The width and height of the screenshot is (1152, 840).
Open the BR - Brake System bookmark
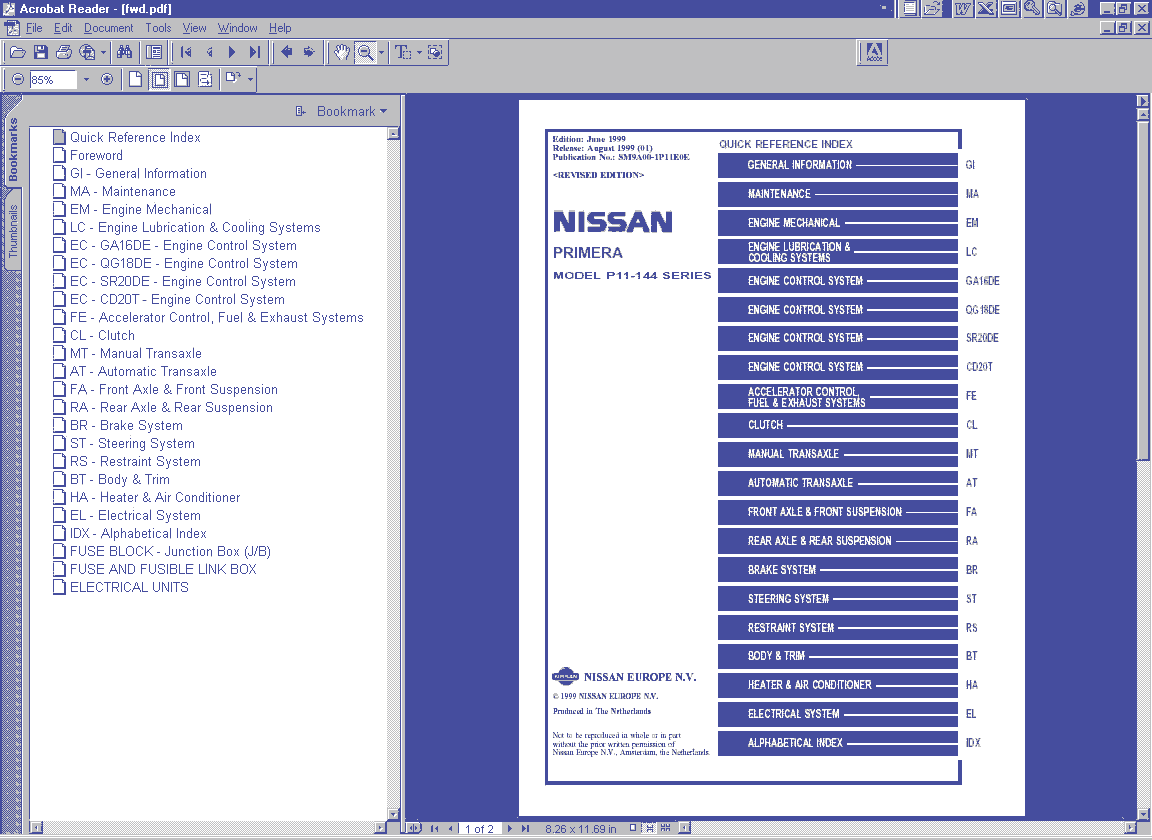click(x=126, y=426)
